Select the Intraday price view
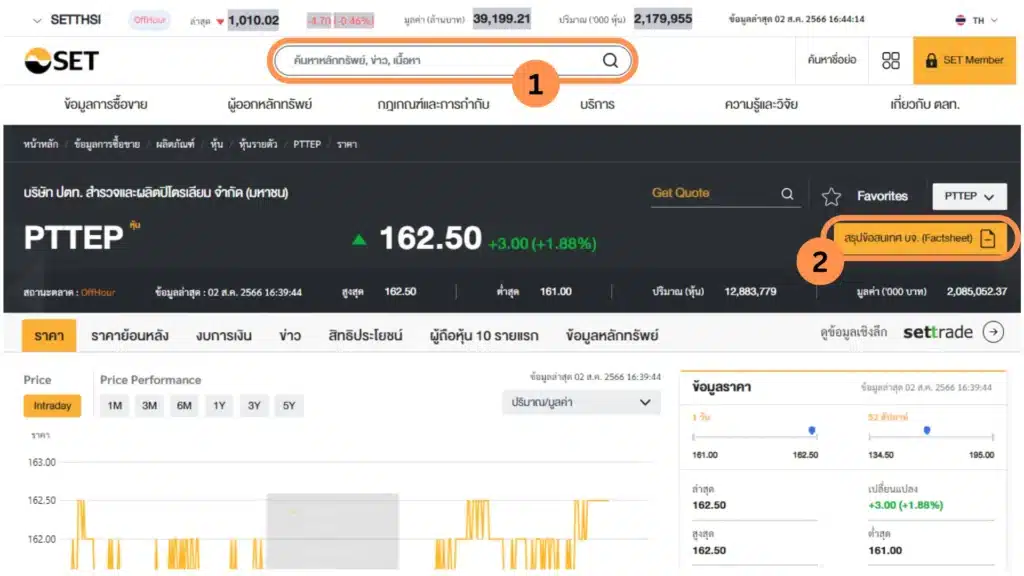Screen dimensions: 1024x576 [52, 405]
